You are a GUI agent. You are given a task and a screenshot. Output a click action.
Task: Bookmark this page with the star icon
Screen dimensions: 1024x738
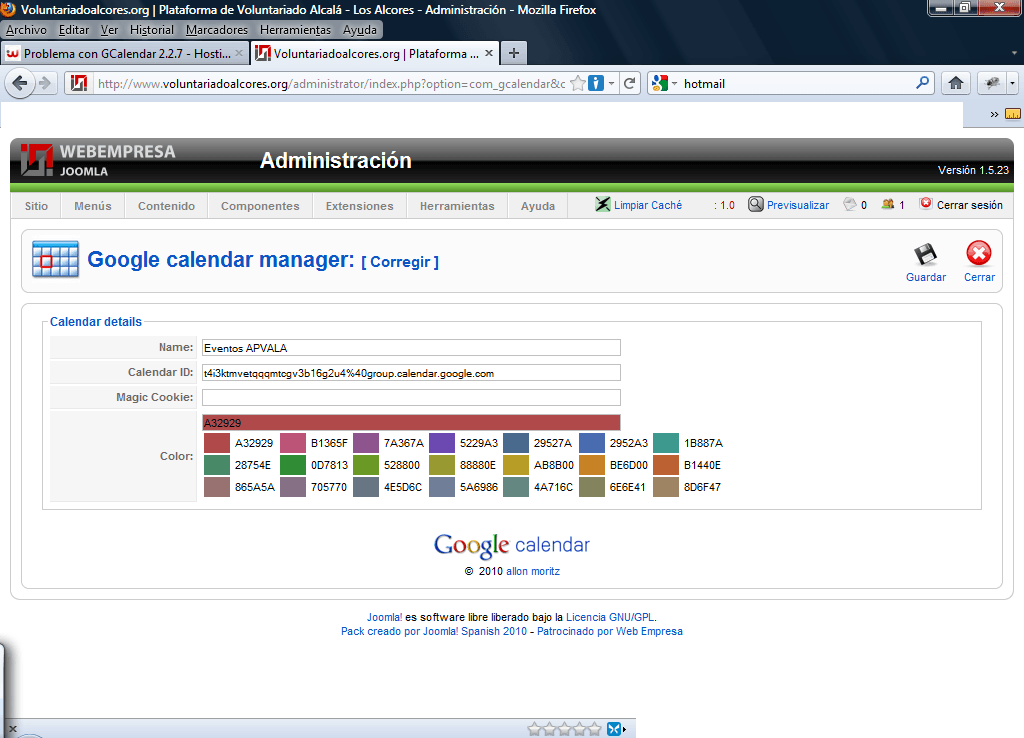coord(577,84)
